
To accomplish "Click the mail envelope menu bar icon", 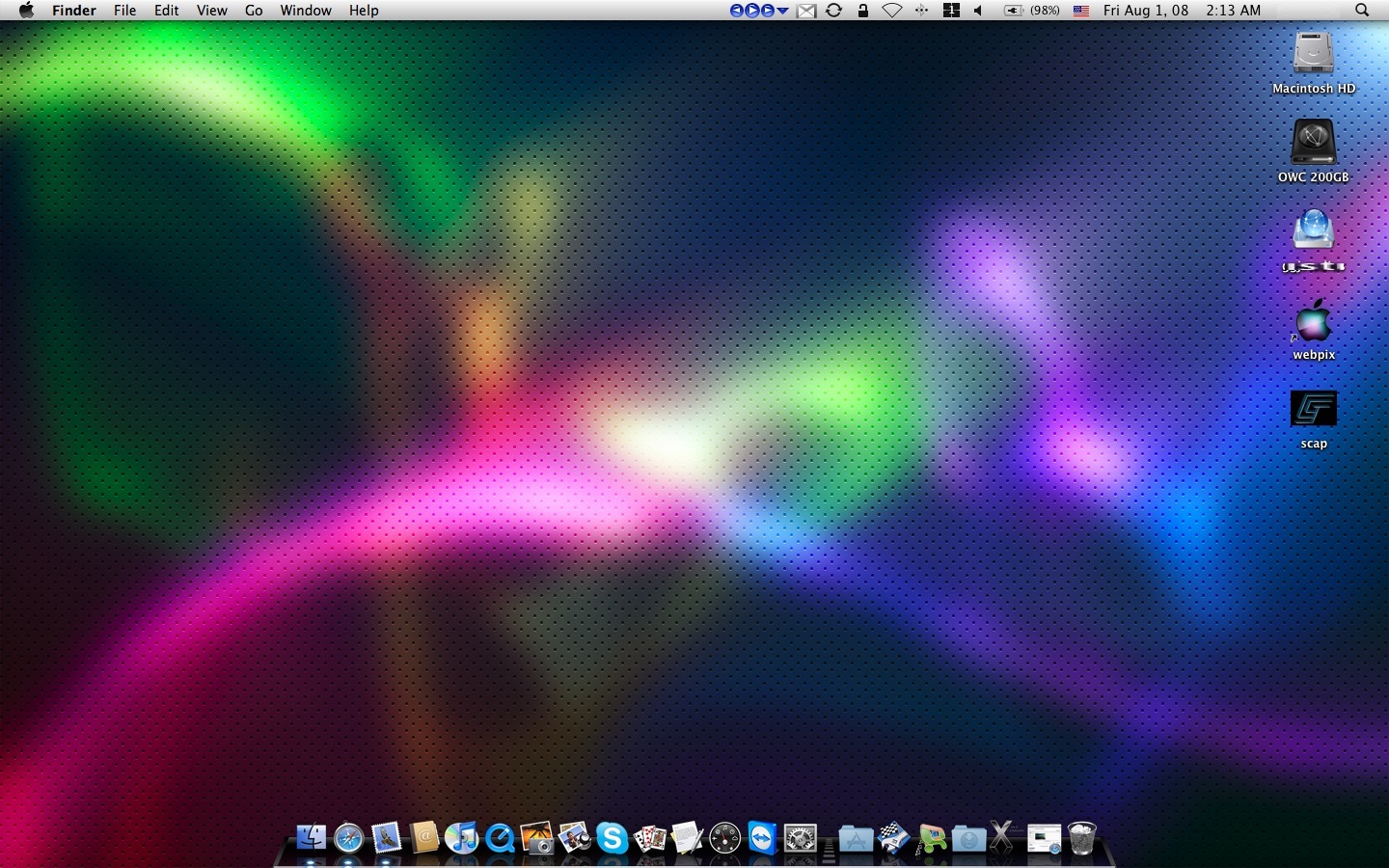I will pyautogui.click(x=806, y=11).
